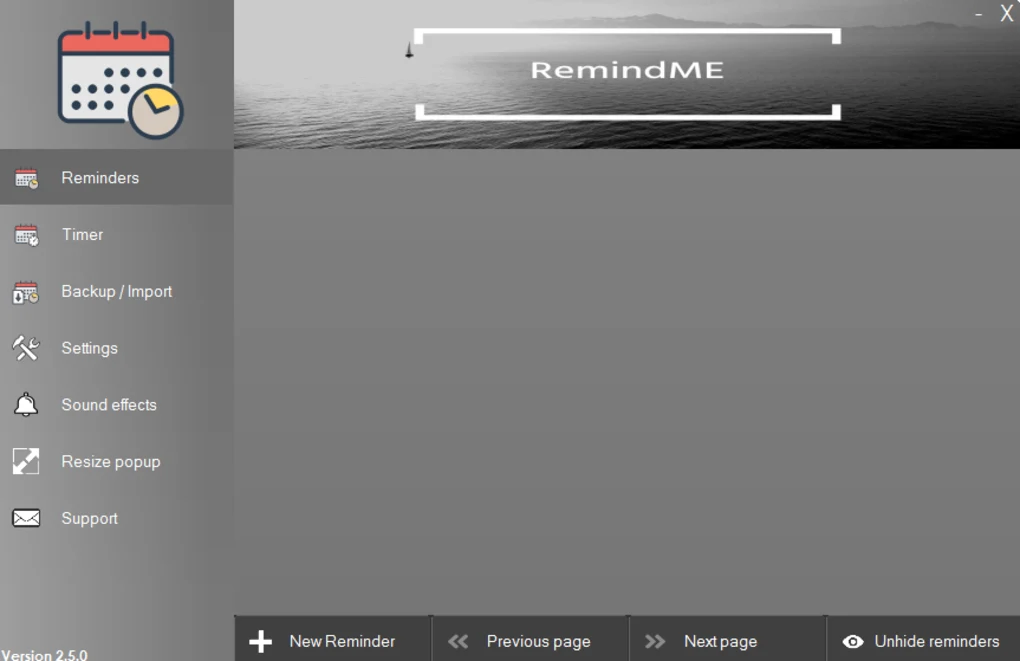Viewport: 1020px width, 661px height.
Task: Click the plus icon to create a reminder
Action: click(x=261, y=640)
